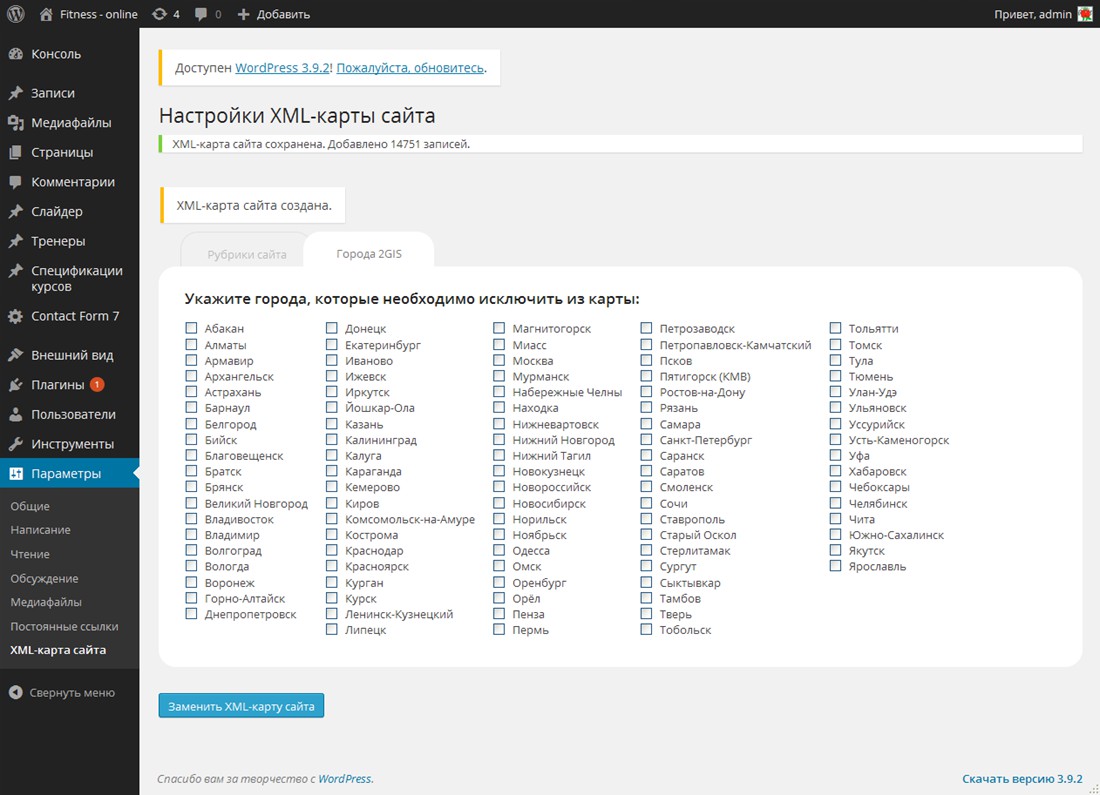This screenshot has width=1100, height=795.
Task: Open the Общие settings submenu item
Action: coord(30,506)
